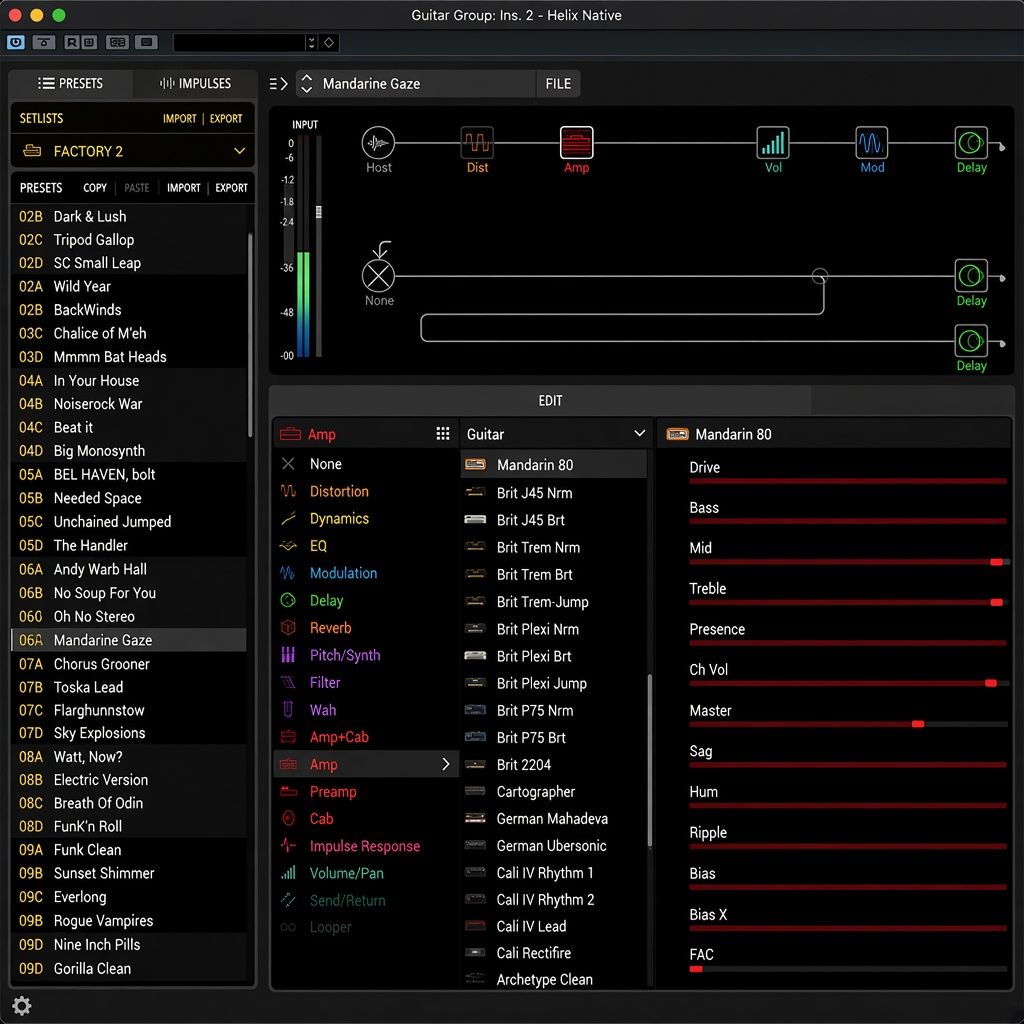Toggle plugin bypass power button in host toolbar

tap(16, 42)
